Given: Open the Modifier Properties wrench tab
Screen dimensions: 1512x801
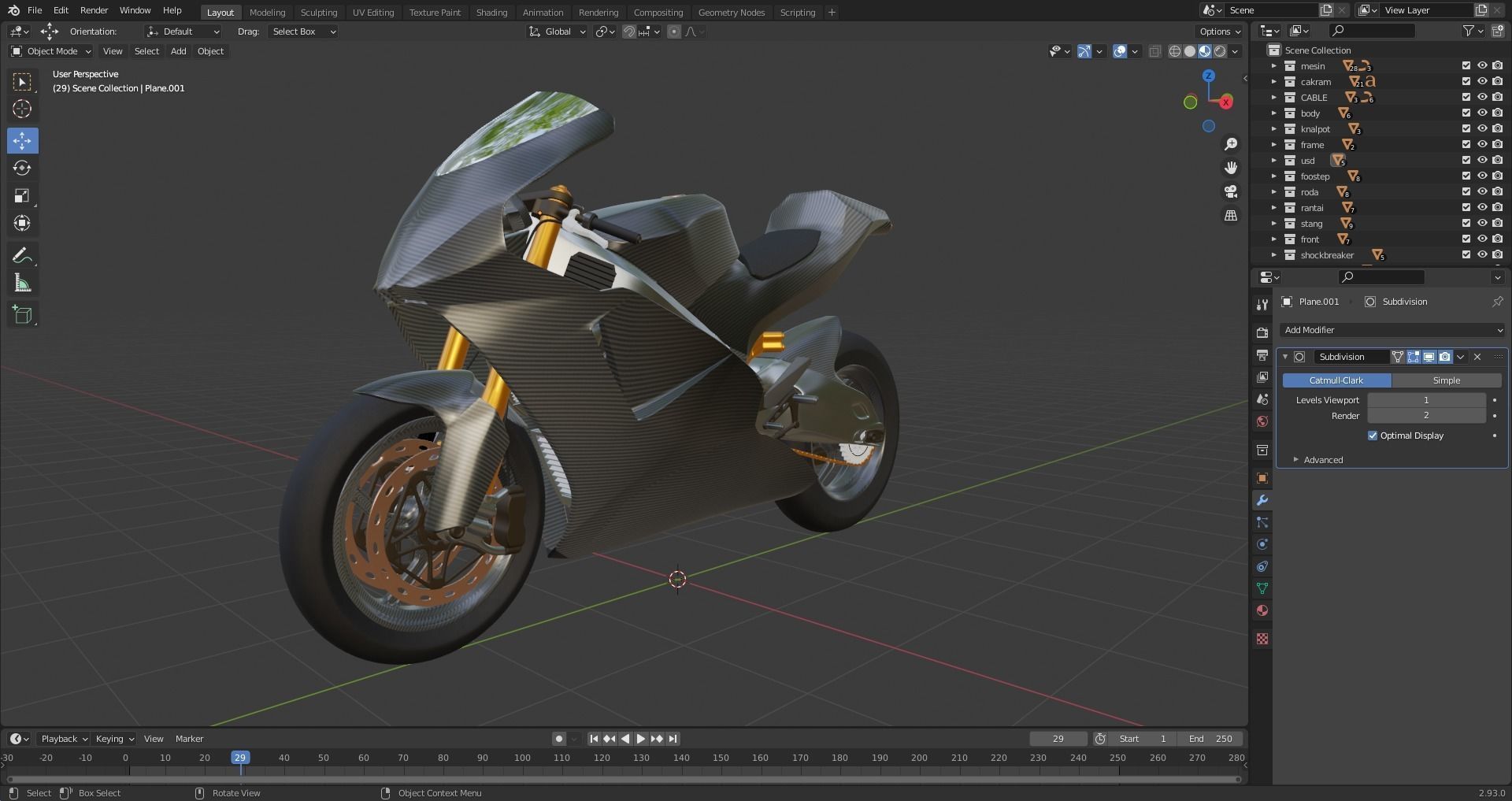Looking at the screenshot, I should pyautogui.click(x=1262, y=501).
